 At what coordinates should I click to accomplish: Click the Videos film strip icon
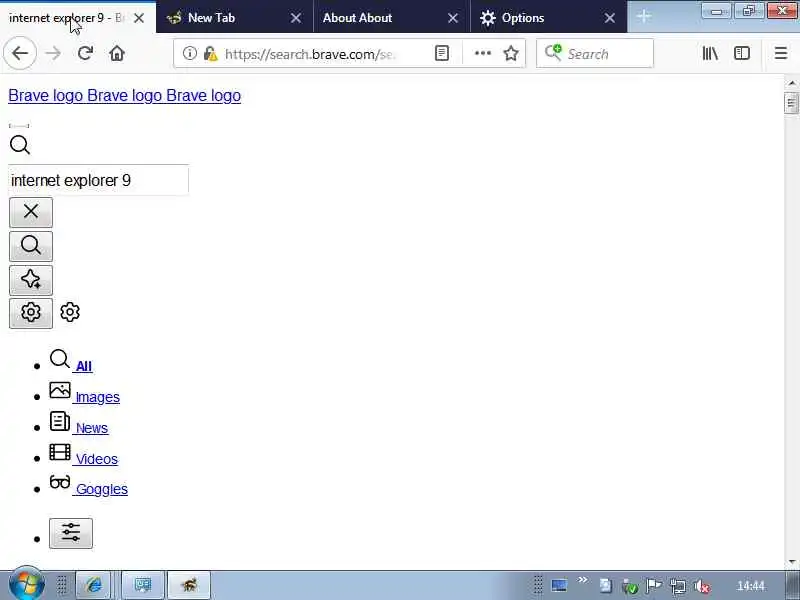pyautogui.click(x=60, y=452)
